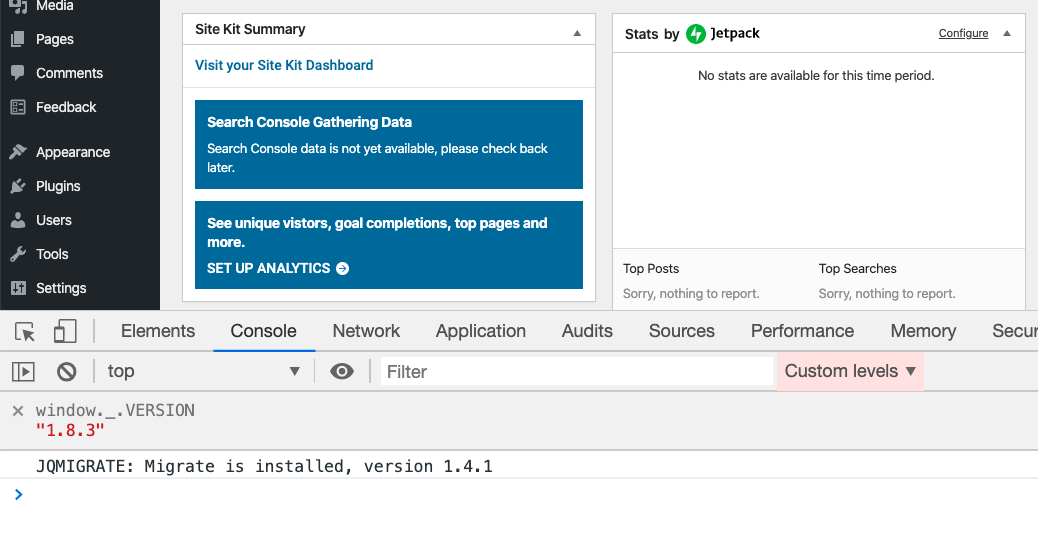Viewport: 1038px width, 536px height.
Task: Activate the inspect element picker icon
Action: point(25,331)
